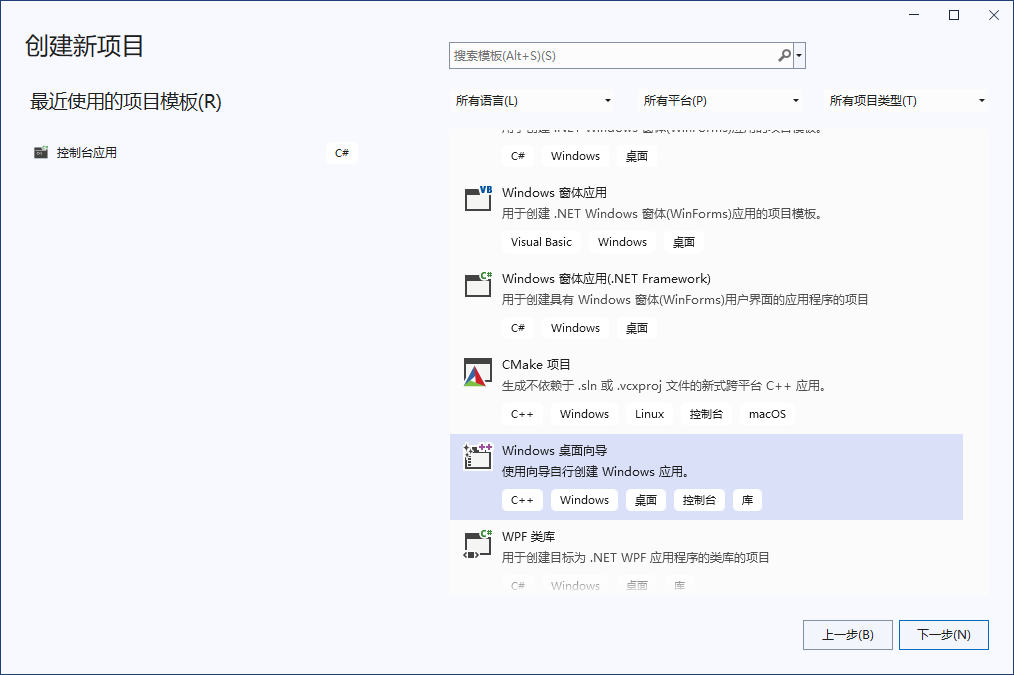The image size is (1014, 675).
Task: Click the C# Windows 窗体应用(.NET Framework) icon
Action: pos(479,284)
